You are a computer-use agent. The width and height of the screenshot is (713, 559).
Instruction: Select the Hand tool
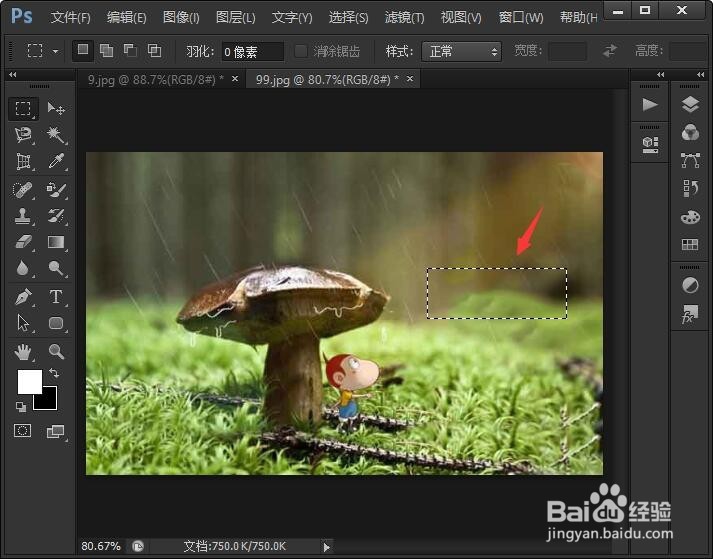tap(23, 352)
